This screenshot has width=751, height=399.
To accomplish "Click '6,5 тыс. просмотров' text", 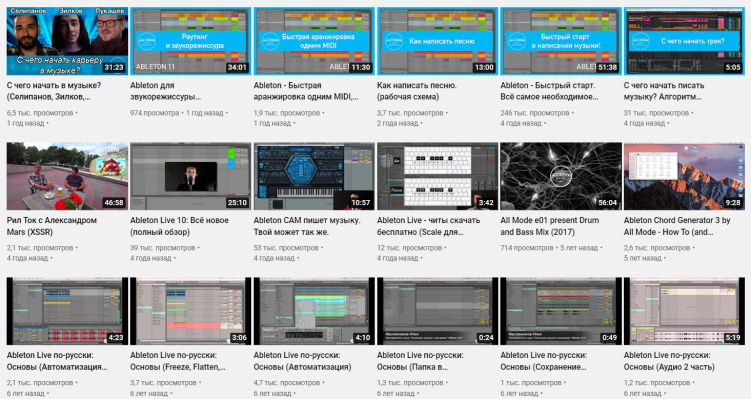I will (x=40, y=113).
